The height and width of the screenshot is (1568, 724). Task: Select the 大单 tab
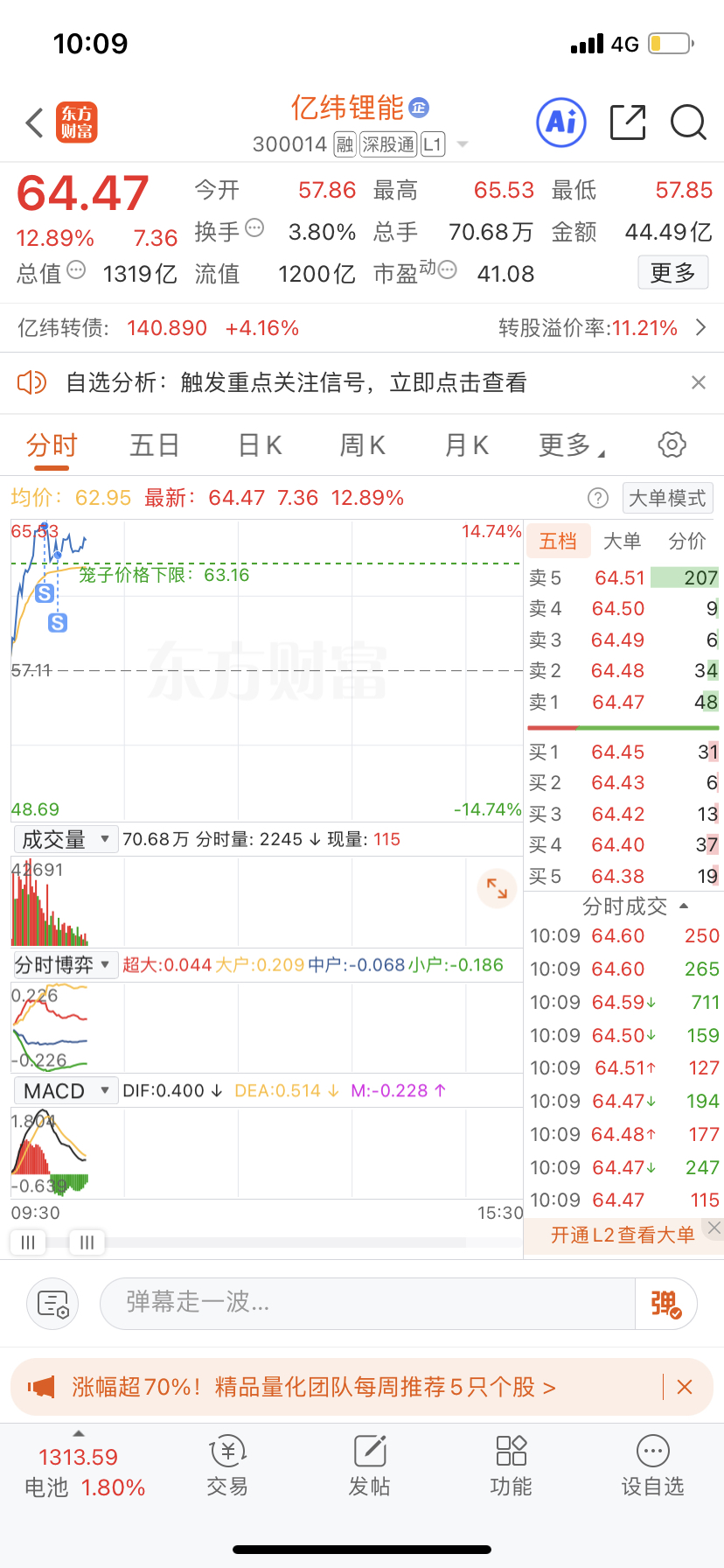[623, 542]
